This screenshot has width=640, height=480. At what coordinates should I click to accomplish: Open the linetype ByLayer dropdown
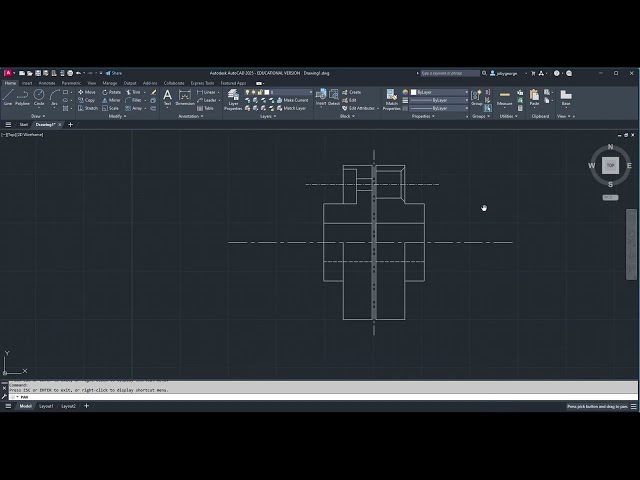439,108
